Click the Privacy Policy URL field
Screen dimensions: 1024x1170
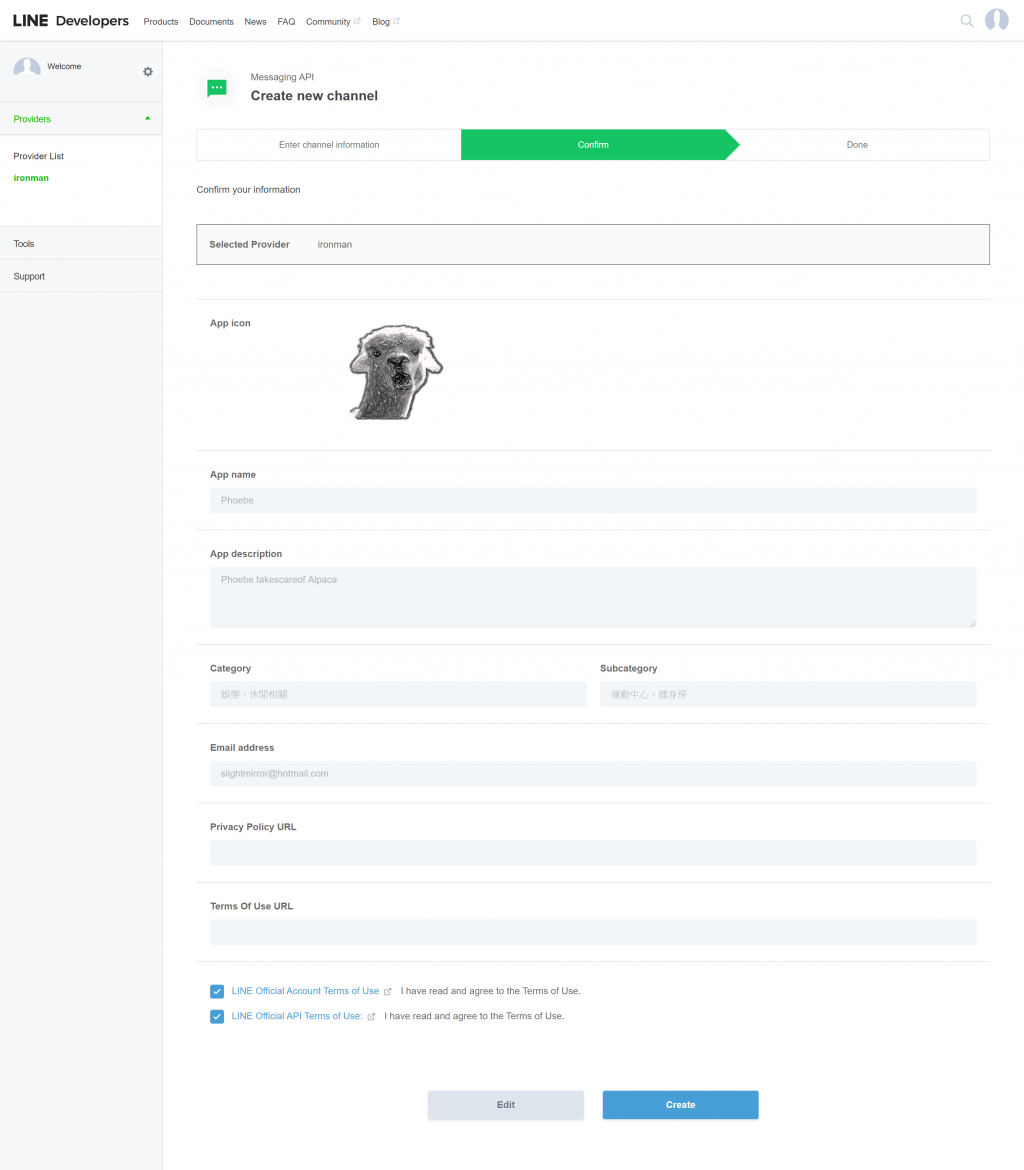tap(593, 853)
